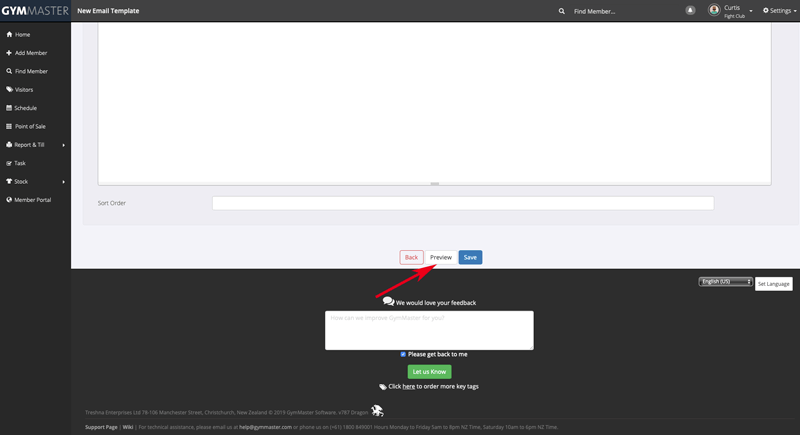Click inside the Sort Order field
This screenshot has width=800, height=435.
pos(463,203)
